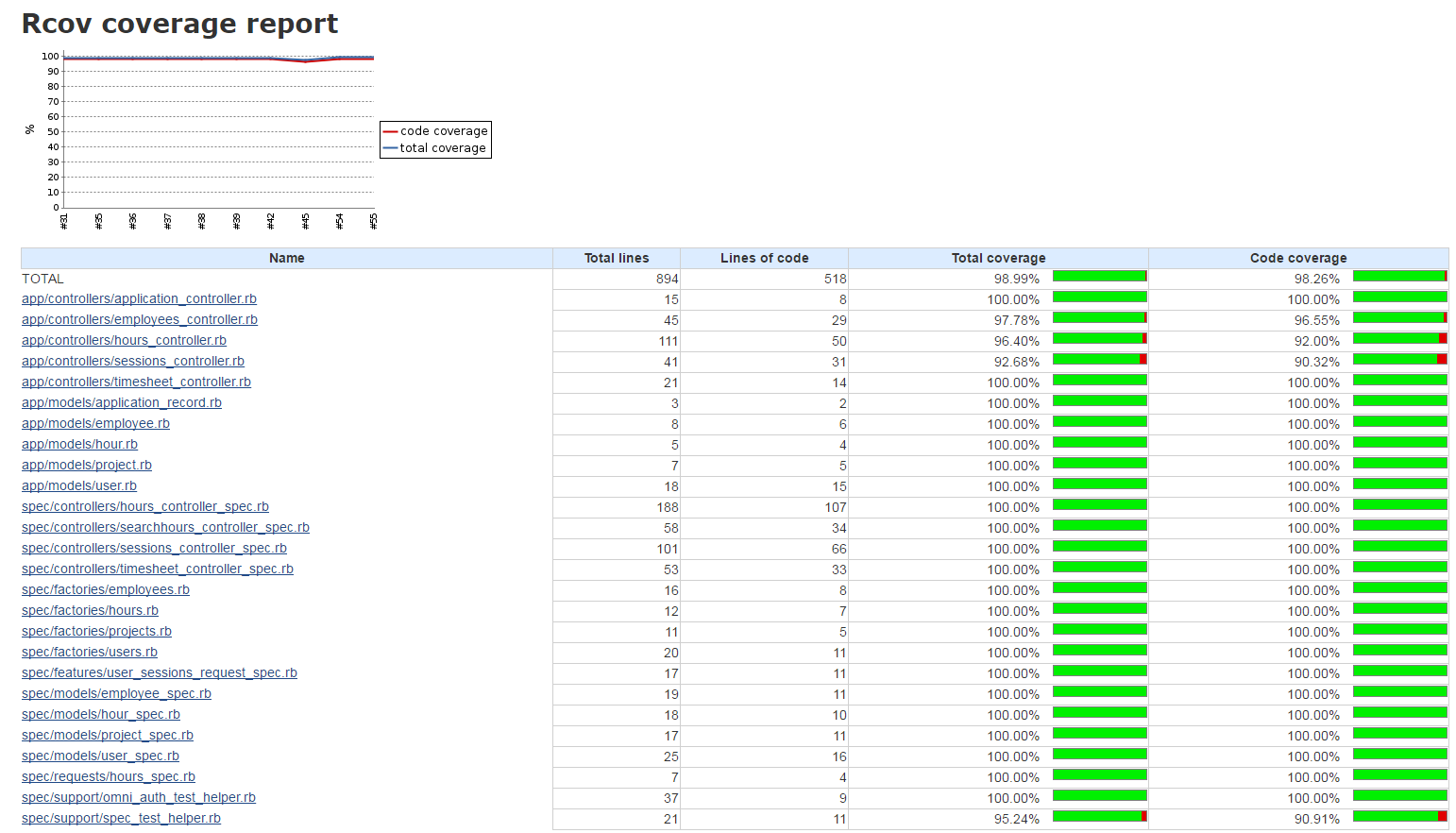The width and height of the screenshot is (1456, 833).
Task: Click total lines value 894
Action: coord(667,279)
